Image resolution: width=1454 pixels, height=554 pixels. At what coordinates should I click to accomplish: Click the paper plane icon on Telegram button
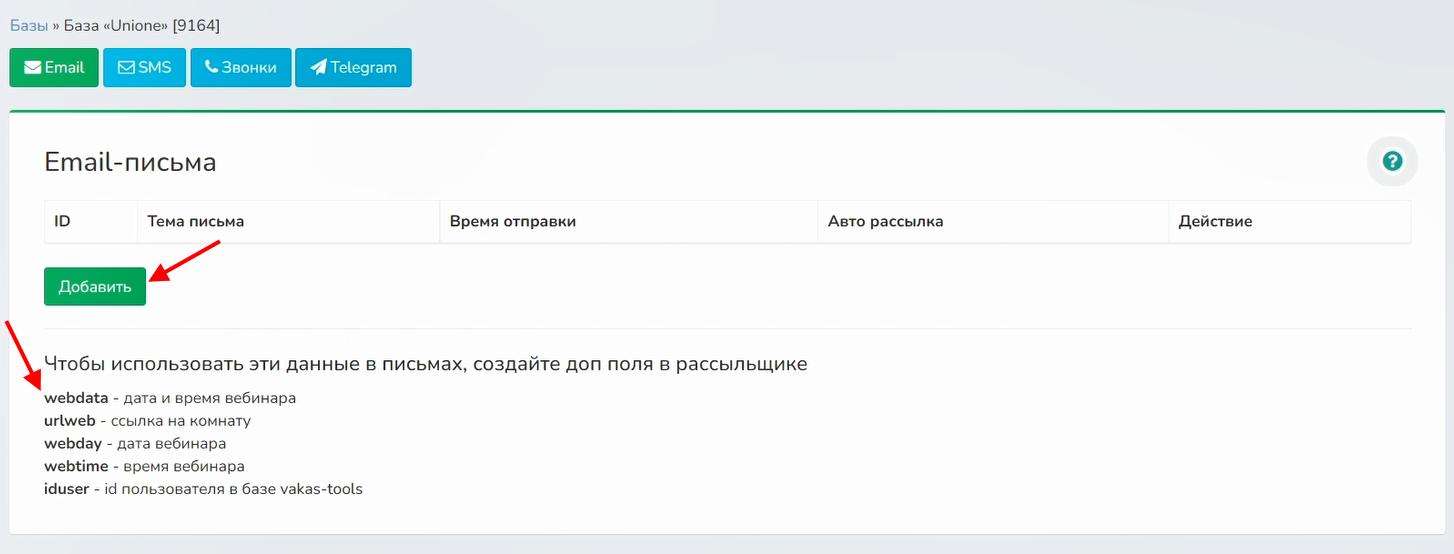tap(318, 68)
